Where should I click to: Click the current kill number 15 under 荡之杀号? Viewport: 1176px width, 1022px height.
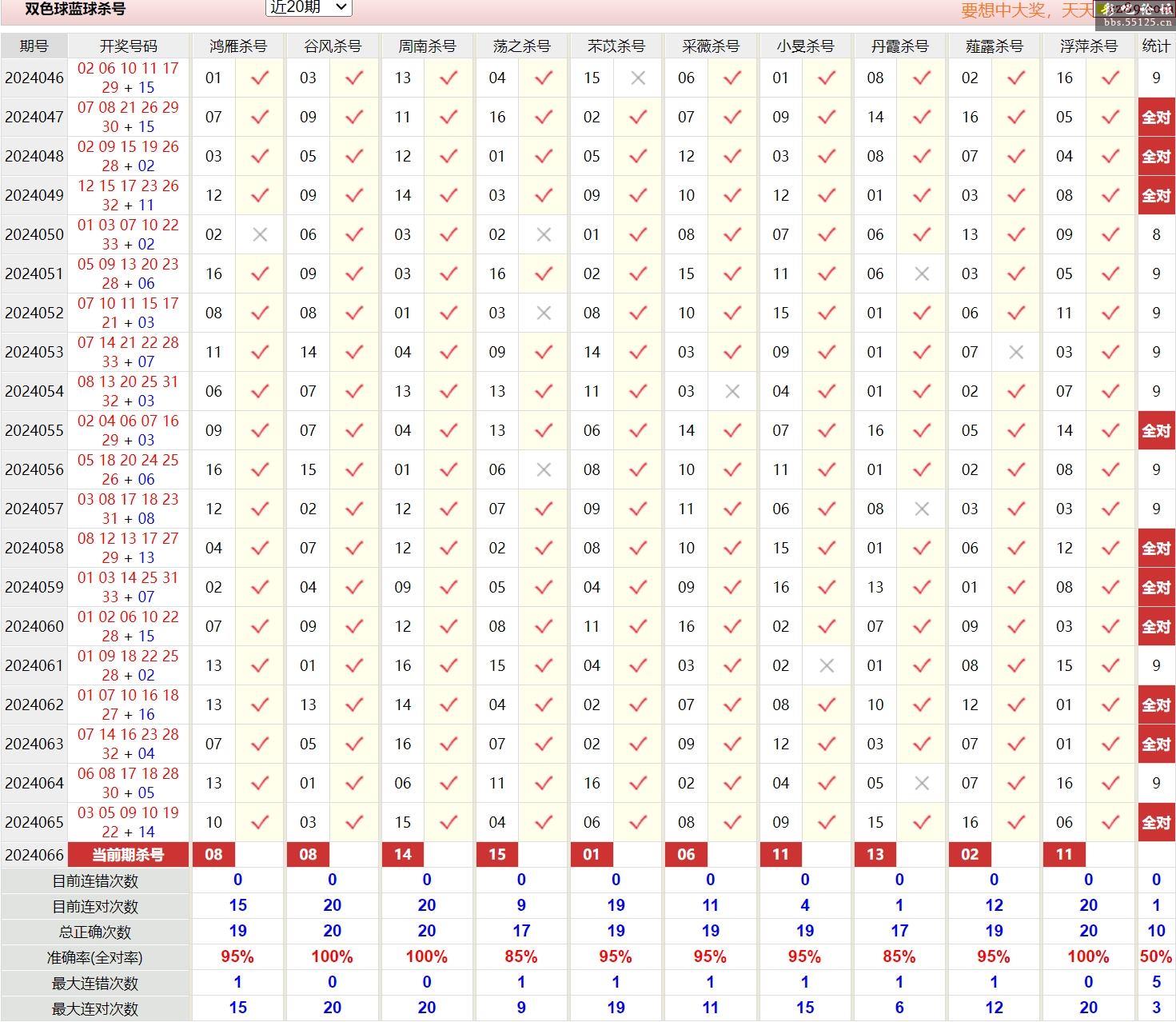(x=497, y=855)
